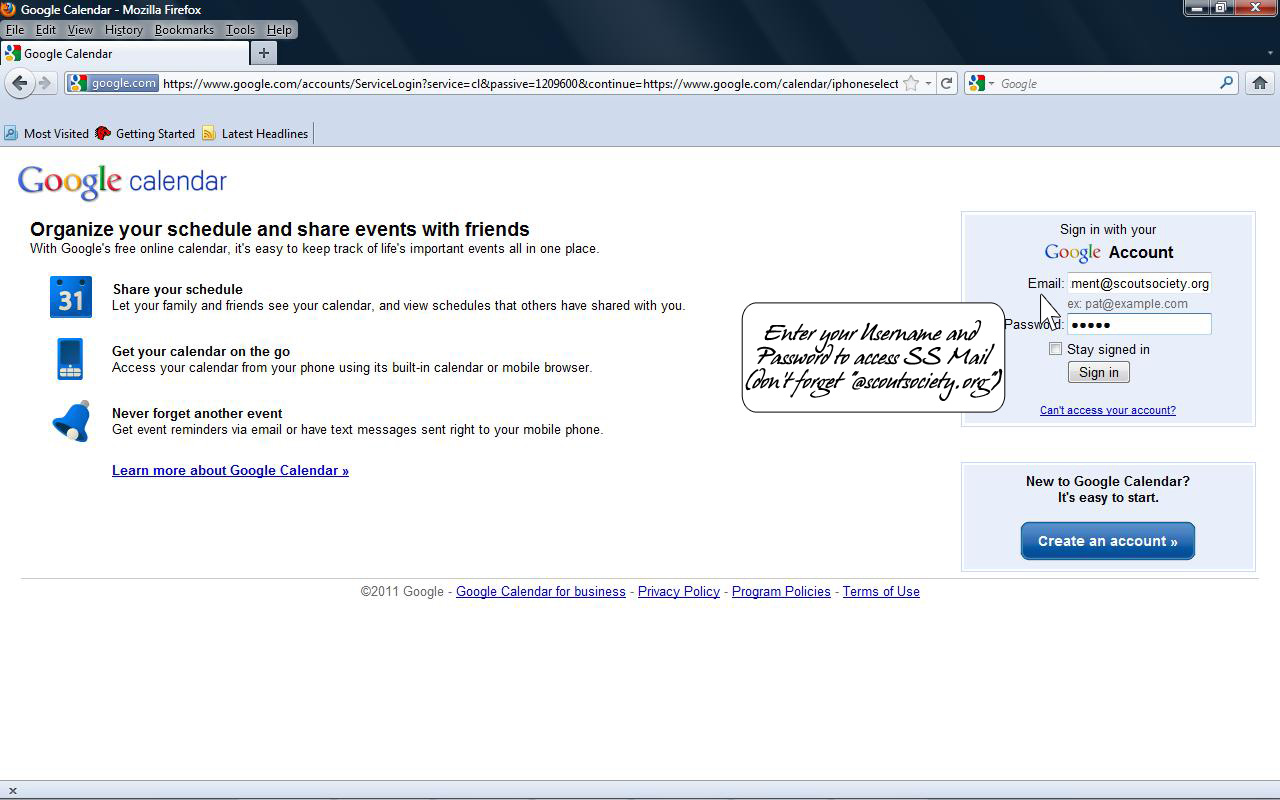Open Can't access your account link
Screen dimensions: 1280x800
coord(1108,410)
